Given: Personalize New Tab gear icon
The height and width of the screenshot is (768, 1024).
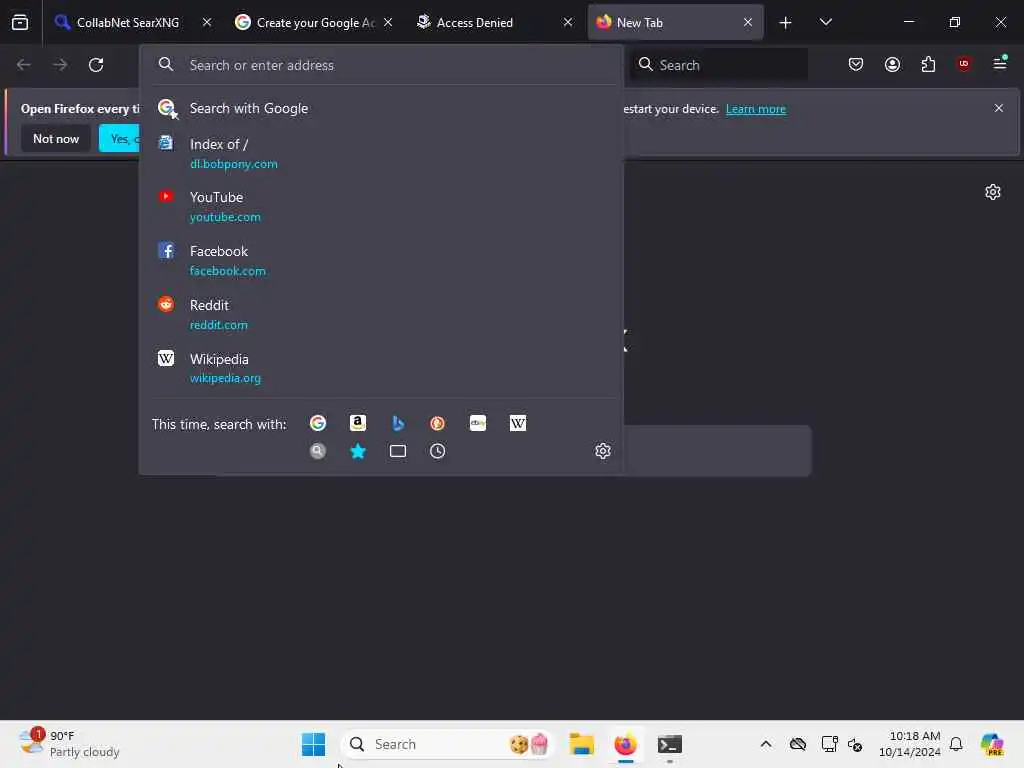Looking at the screenshot, I should point(993,191).
